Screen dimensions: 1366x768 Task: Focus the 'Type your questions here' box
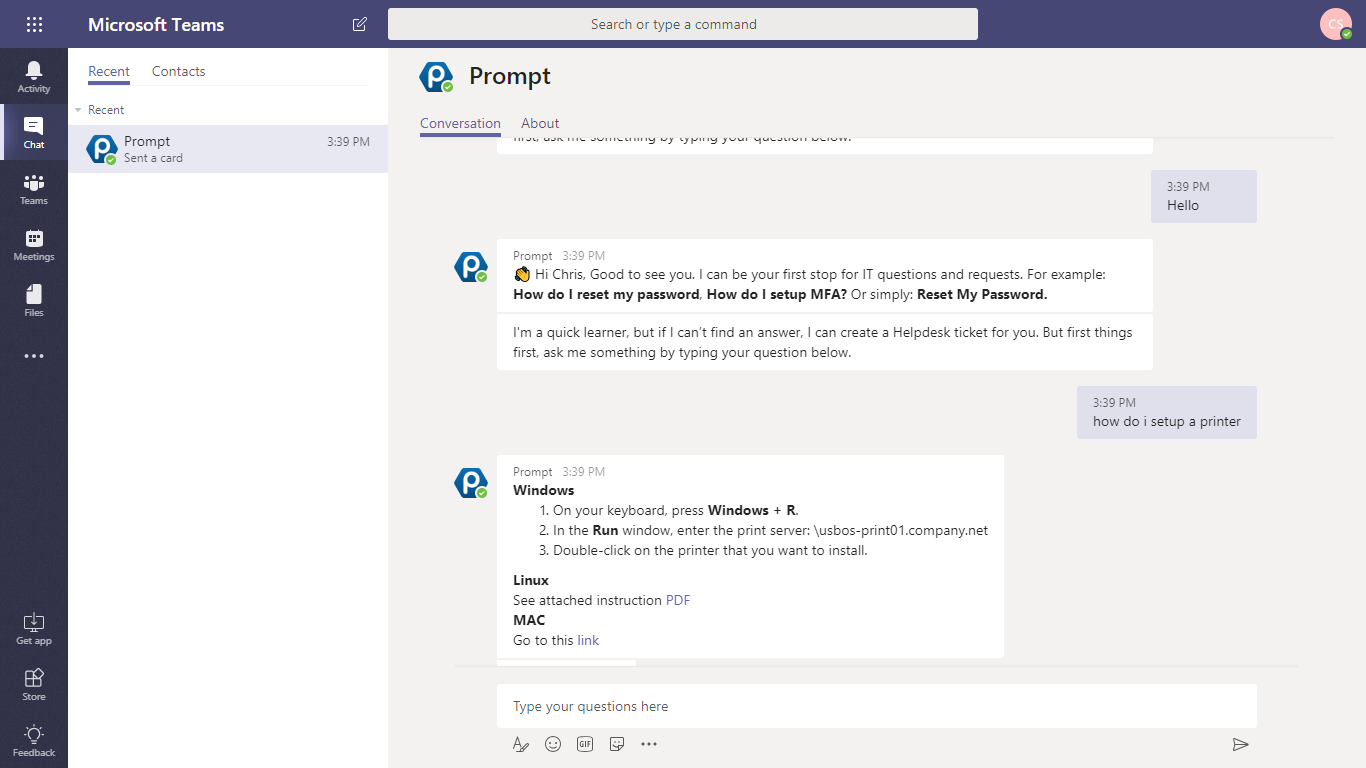click(x=877, y=706)
